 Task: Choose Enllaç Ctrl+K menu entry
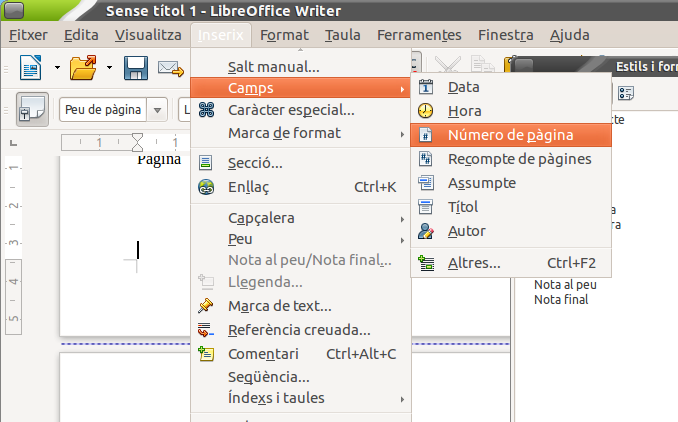(301, 187)
